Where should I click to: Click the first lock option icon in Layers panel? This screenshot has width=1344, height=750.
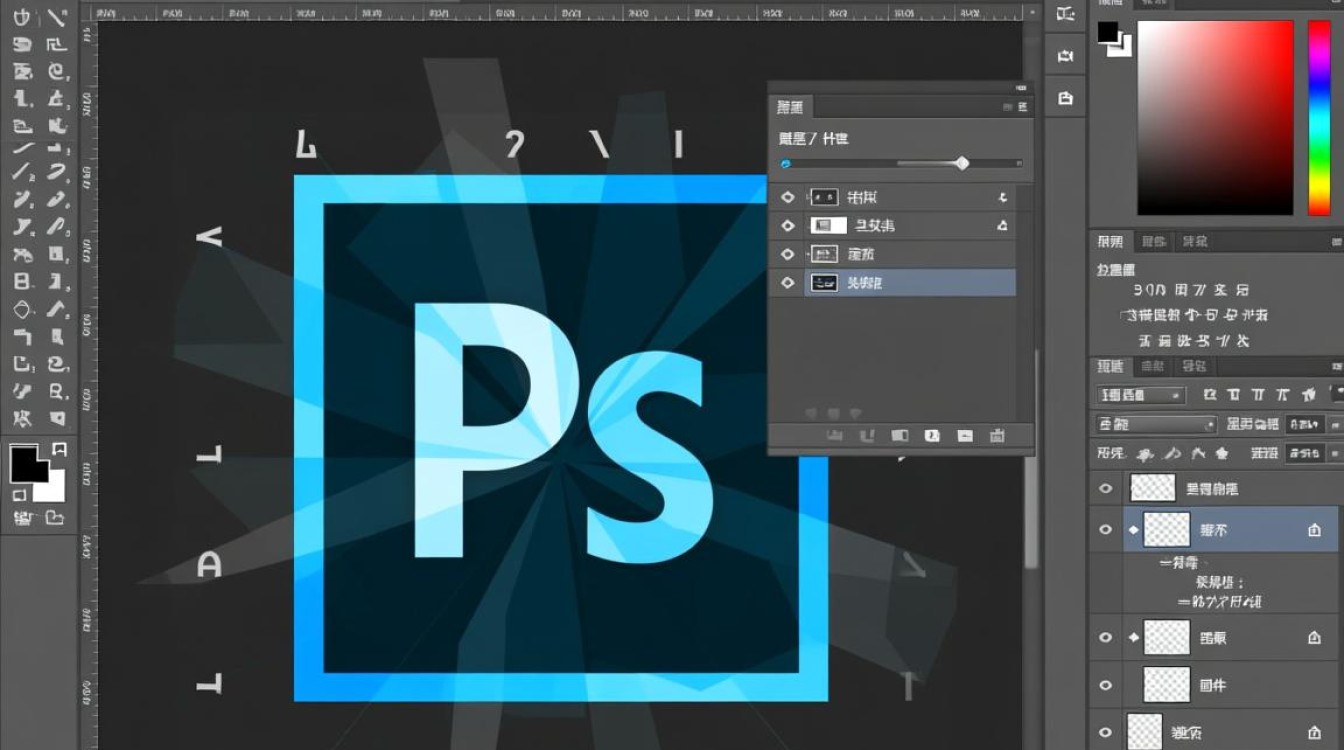point(1146,454)
